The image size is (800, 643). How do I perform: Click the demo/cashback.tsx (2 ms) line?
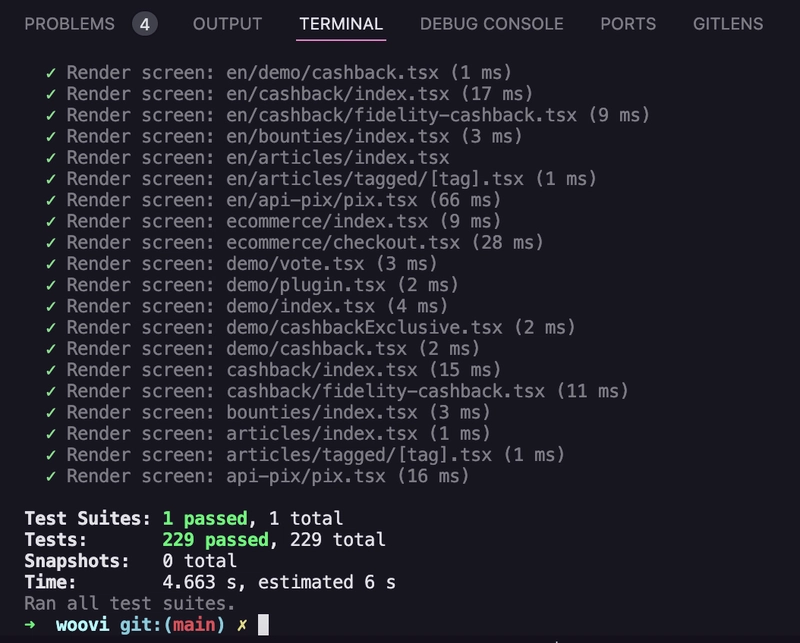[x=262, y=349]
